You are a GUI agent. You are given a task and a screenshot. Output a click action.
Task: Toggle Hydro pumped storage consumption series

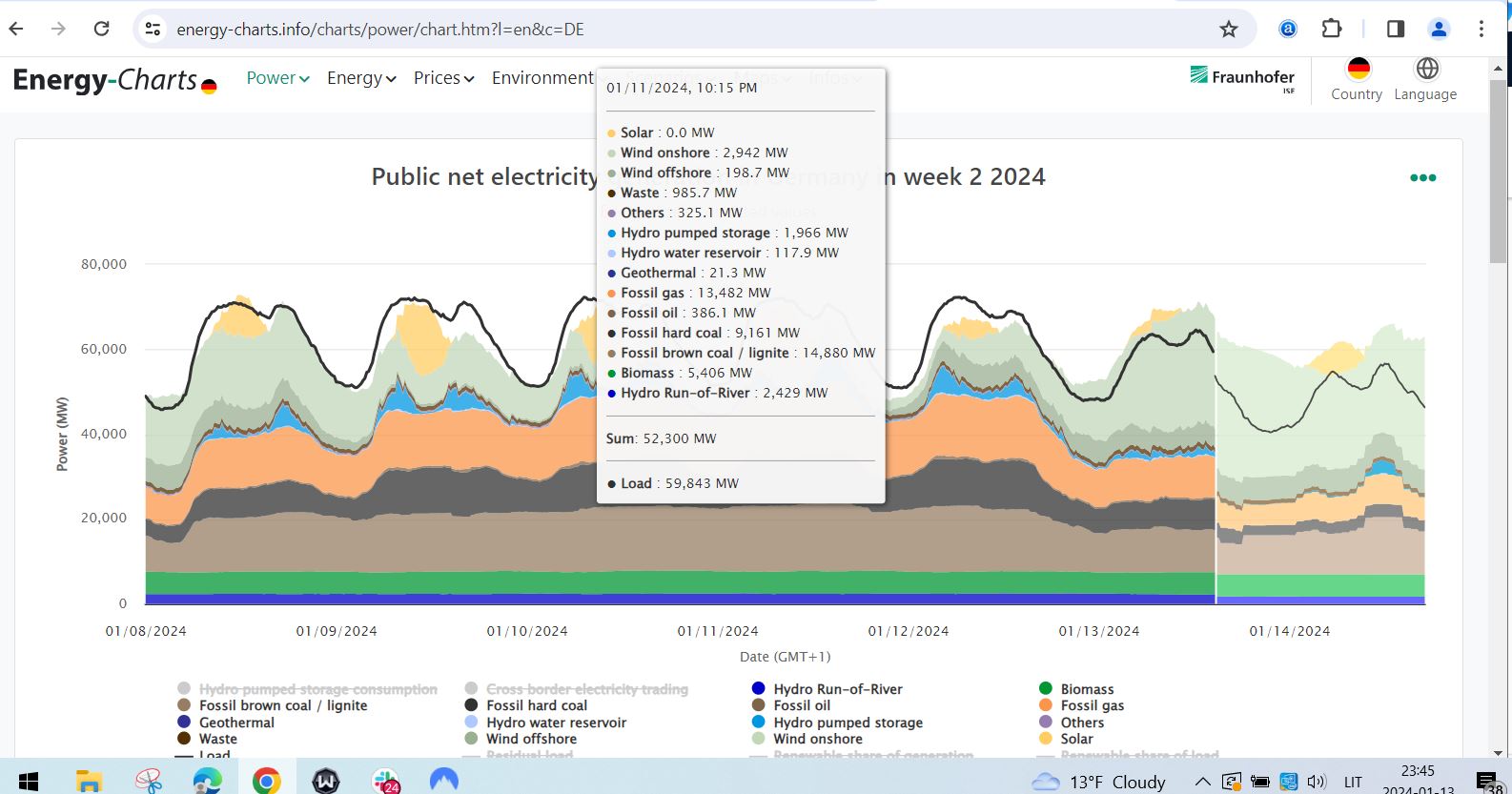point(307,689)
